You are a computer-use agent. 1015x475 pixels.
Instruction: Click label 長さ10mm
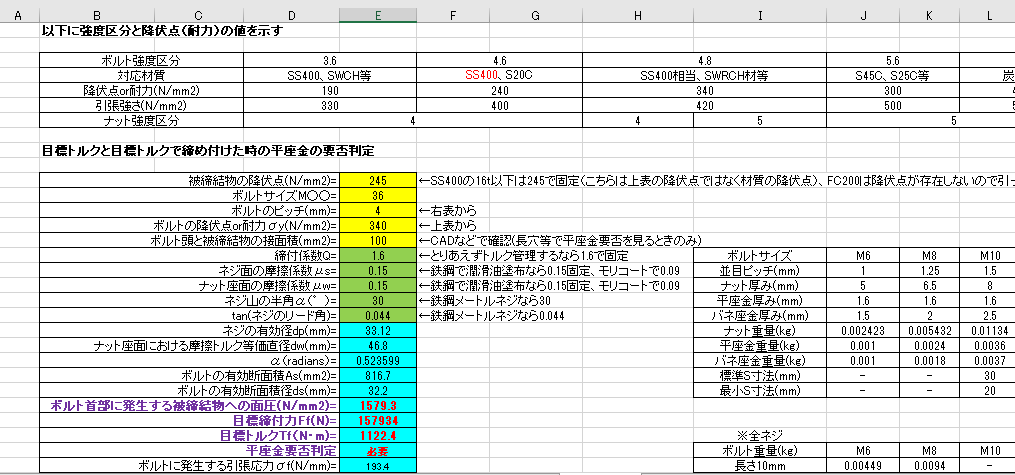coord(759,465)
